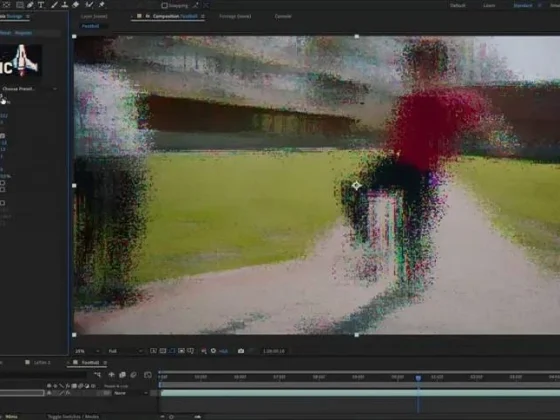Click the Toggle Switches / Modes button
Image resolution: width=560 pixels, height=420 pixels.
tap(73, 416)
